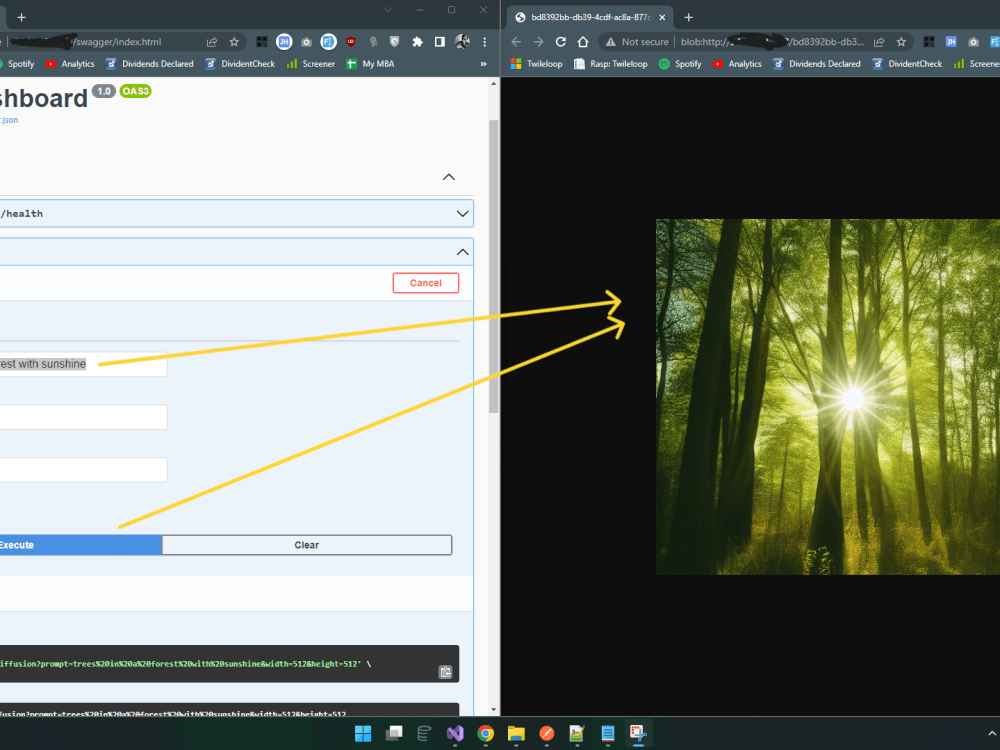1000x750 pixels.
Task: Open the Rasp: Twileloop bookmark
Action: tap(611, 64)
